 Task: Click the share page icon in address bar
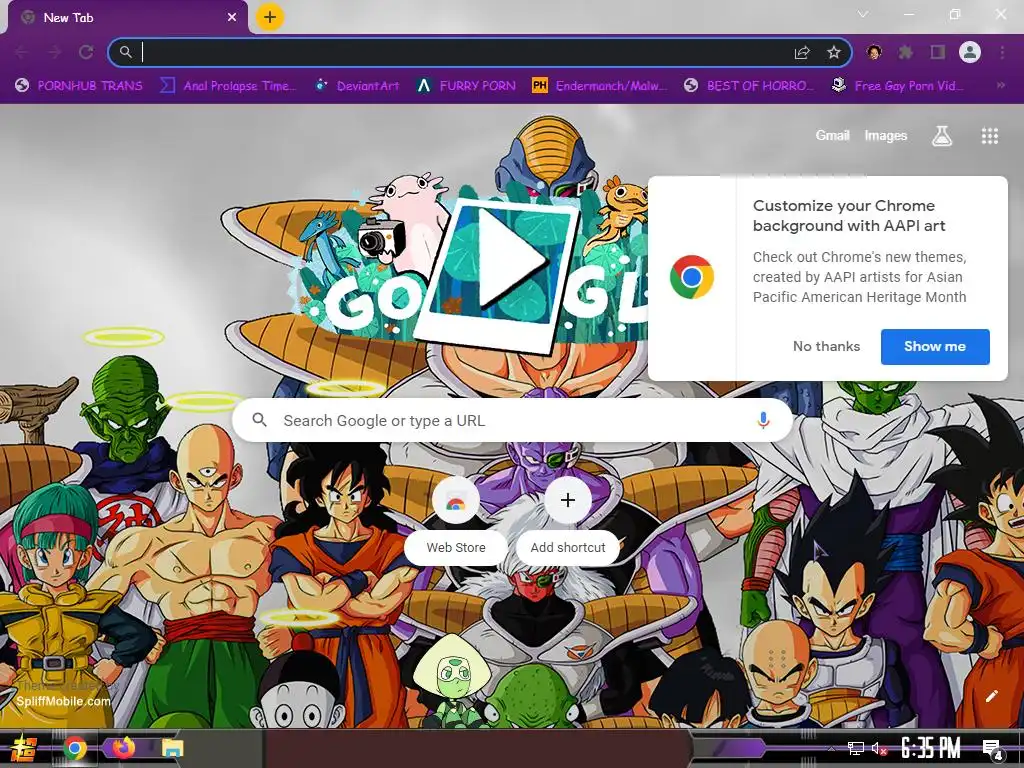(x=802, y=52)
